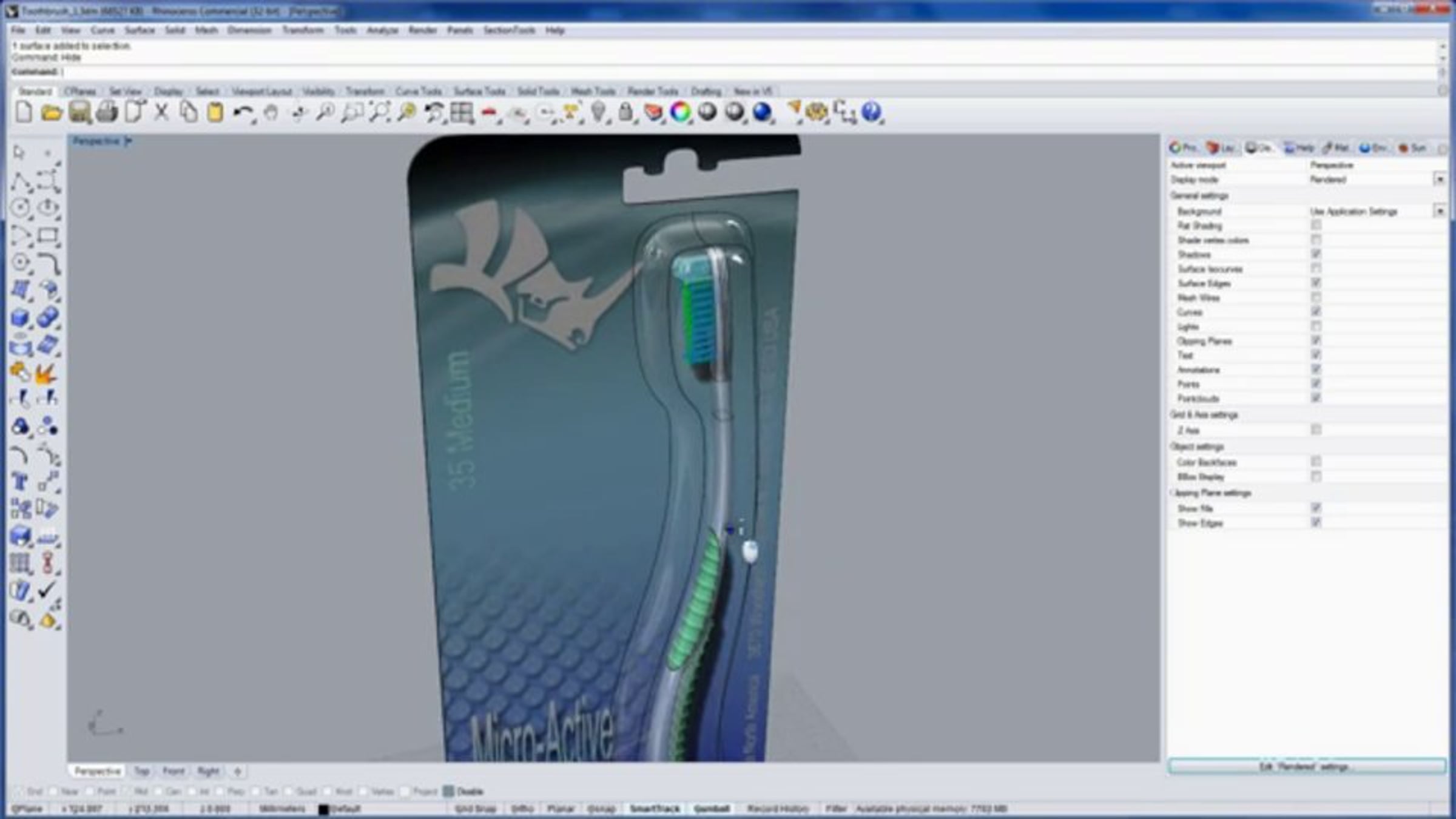Click the Default layer color swatch
The image size is (1456, 819).
(323, 809)
